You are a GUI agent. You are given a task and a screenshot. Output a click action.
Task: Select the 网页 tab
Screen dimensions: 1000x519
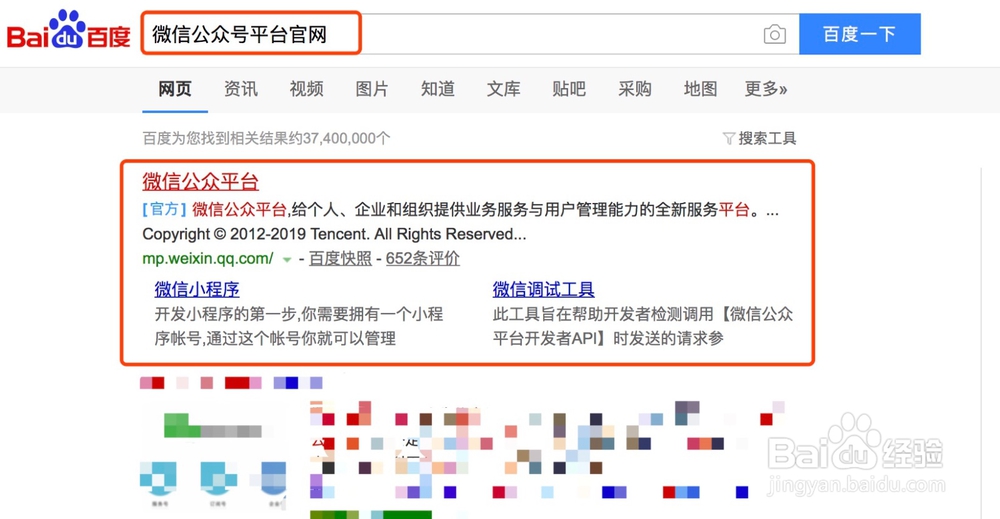(x=175, y=89)
